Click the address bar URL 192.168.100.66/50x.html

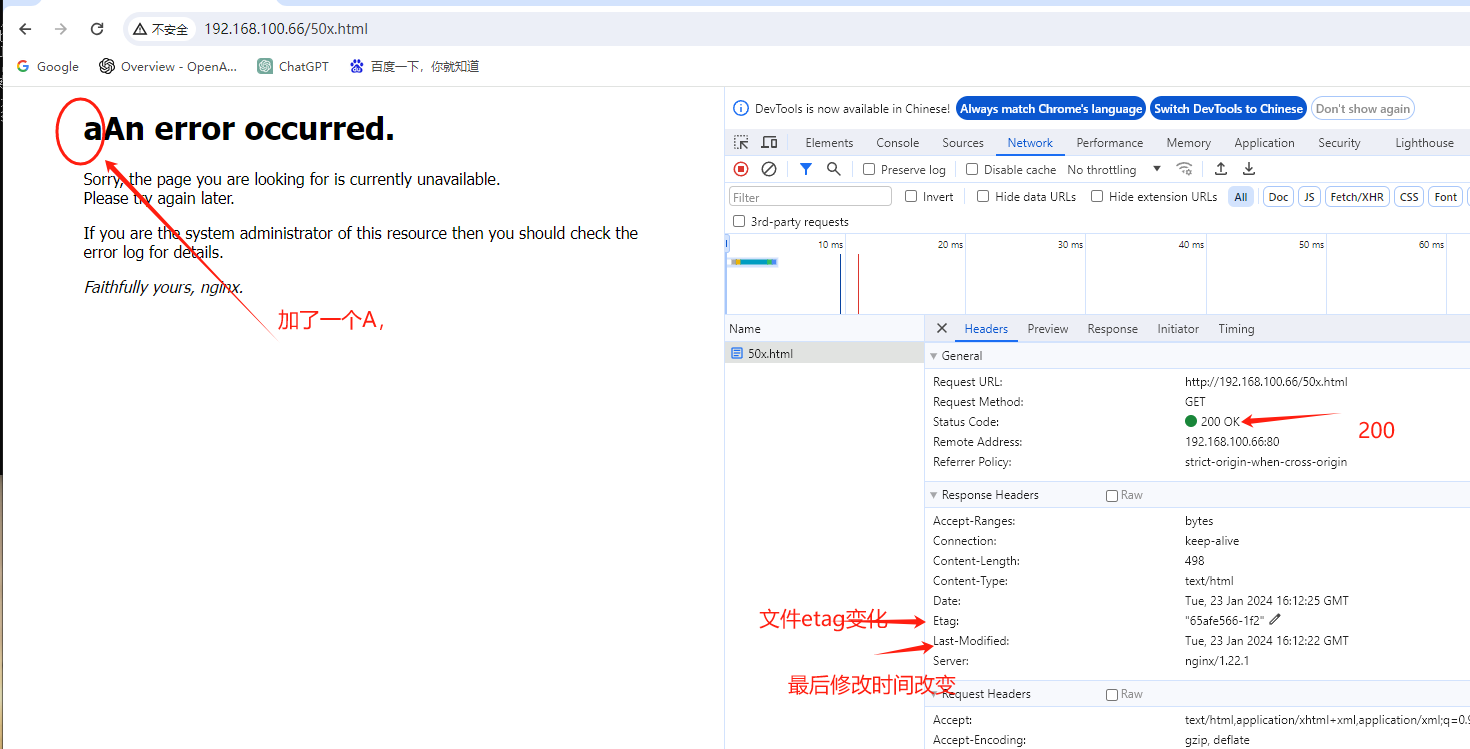tap(286, 29)
